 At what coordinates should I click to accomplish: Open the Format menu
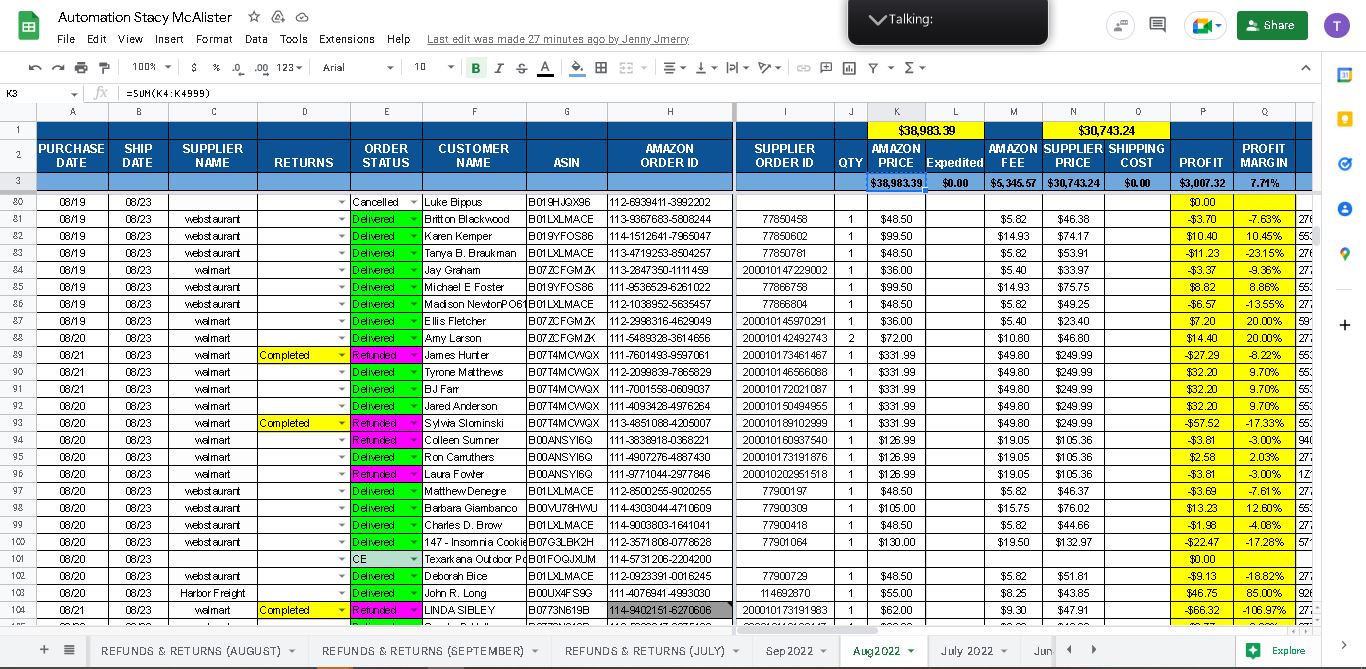point(214,39)
